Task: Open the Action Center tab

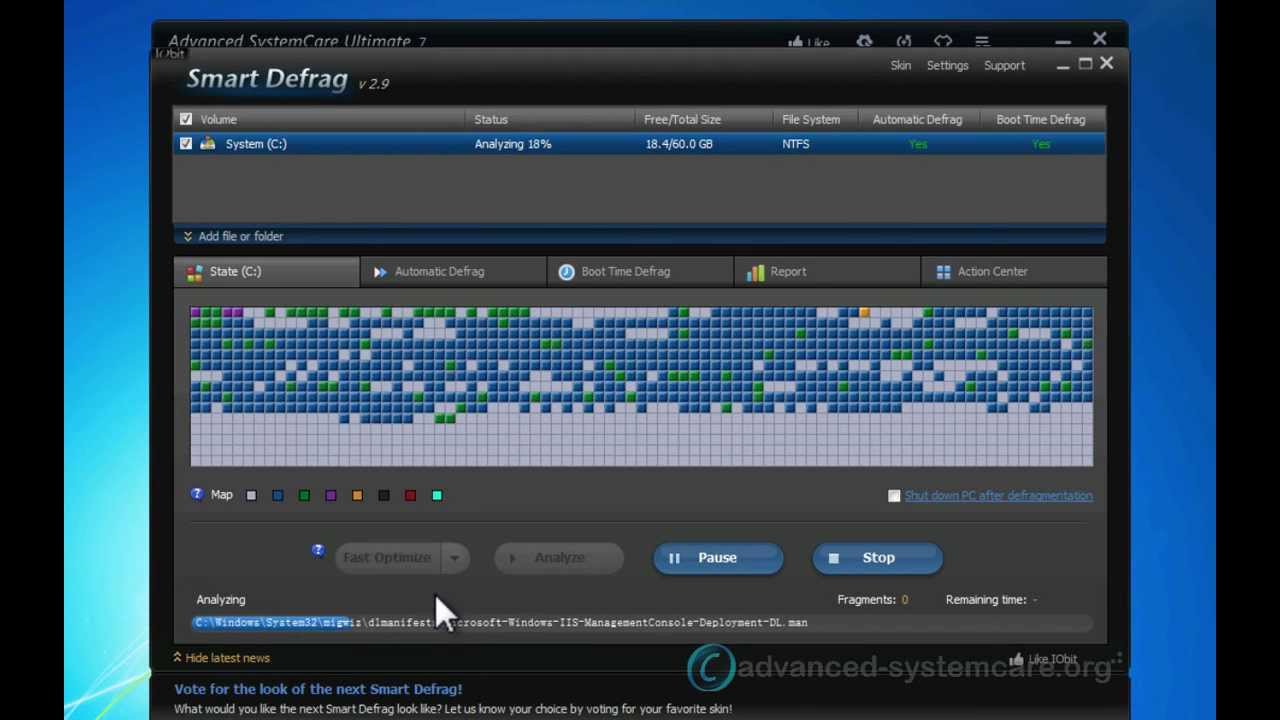Action: tap(1013, 271)
